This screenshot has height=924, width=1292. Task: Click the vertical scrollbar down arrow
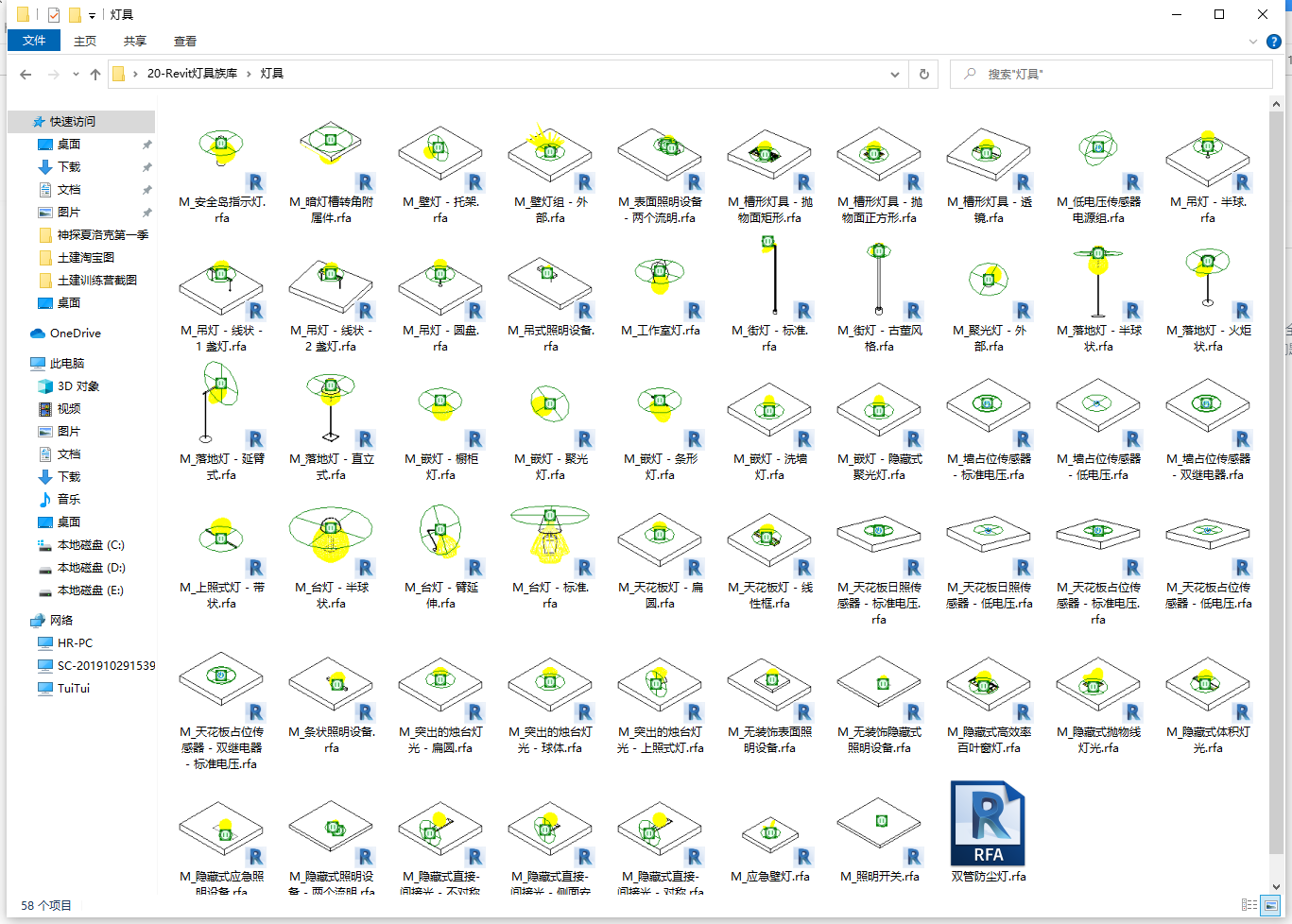pyautogui.click(x=1276, y=886)
